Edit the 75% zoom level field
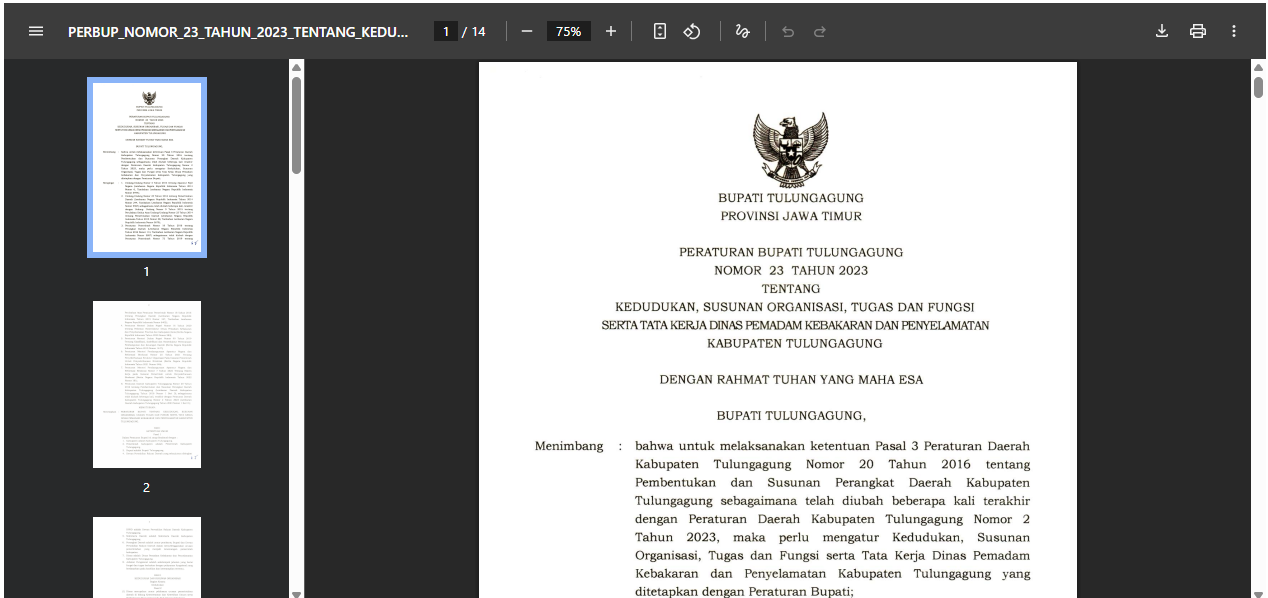 [569, 31]
